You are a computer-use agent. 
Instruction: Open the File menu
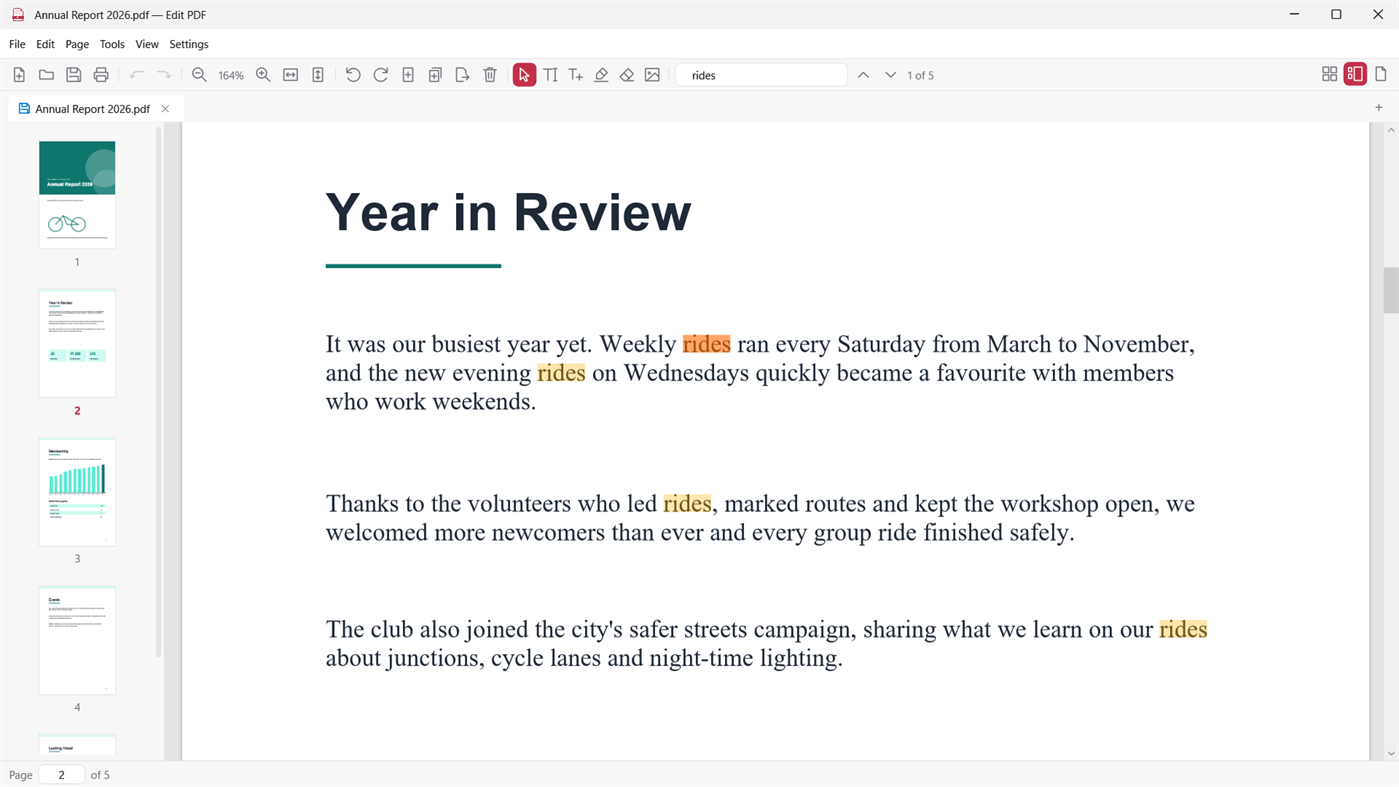click(x=17, y=44)
